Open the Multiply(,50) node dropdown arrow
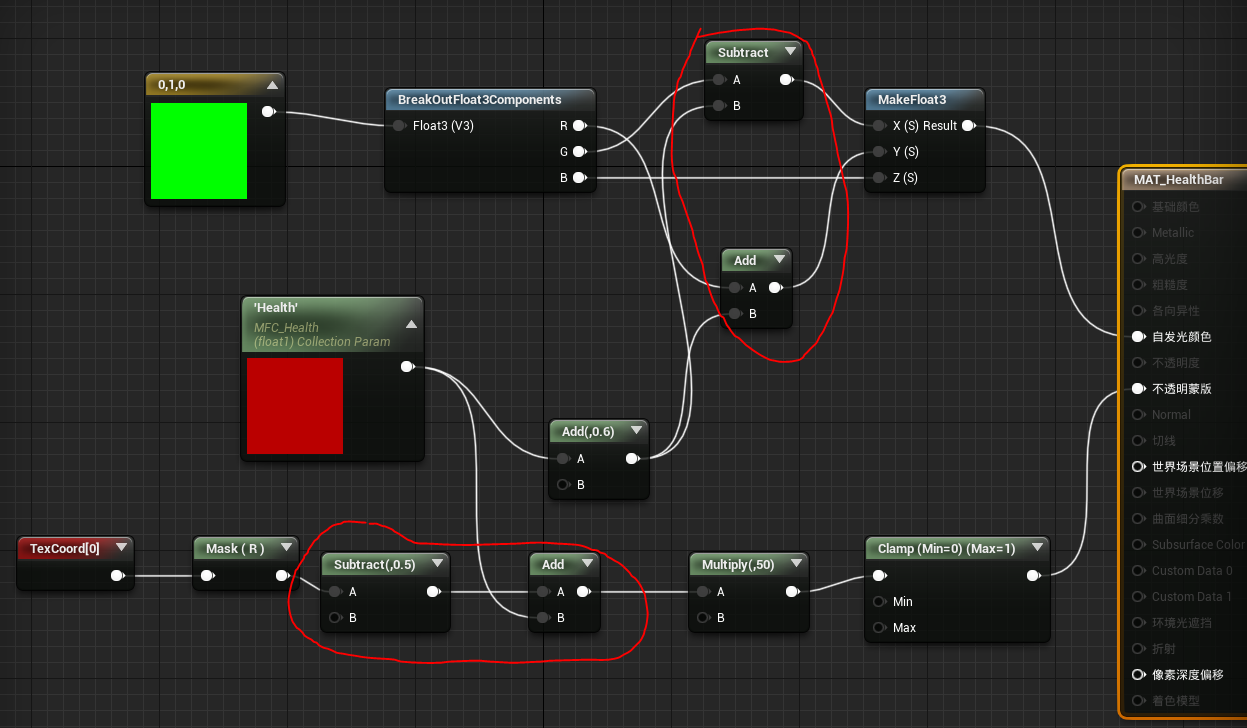This screenshot has height=728, width=1247. point(794,565)
